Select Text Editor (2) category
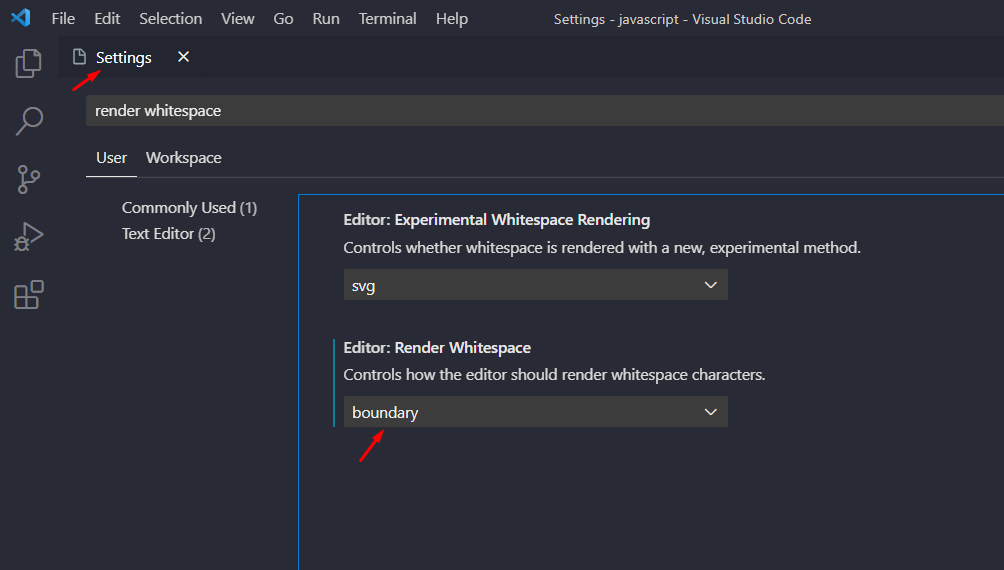 (x=168, y=234)
